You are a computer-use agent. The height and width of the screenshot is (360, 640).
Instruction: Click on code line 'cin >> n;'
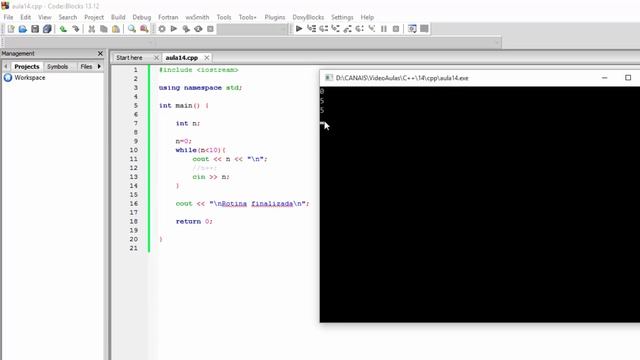211,177
